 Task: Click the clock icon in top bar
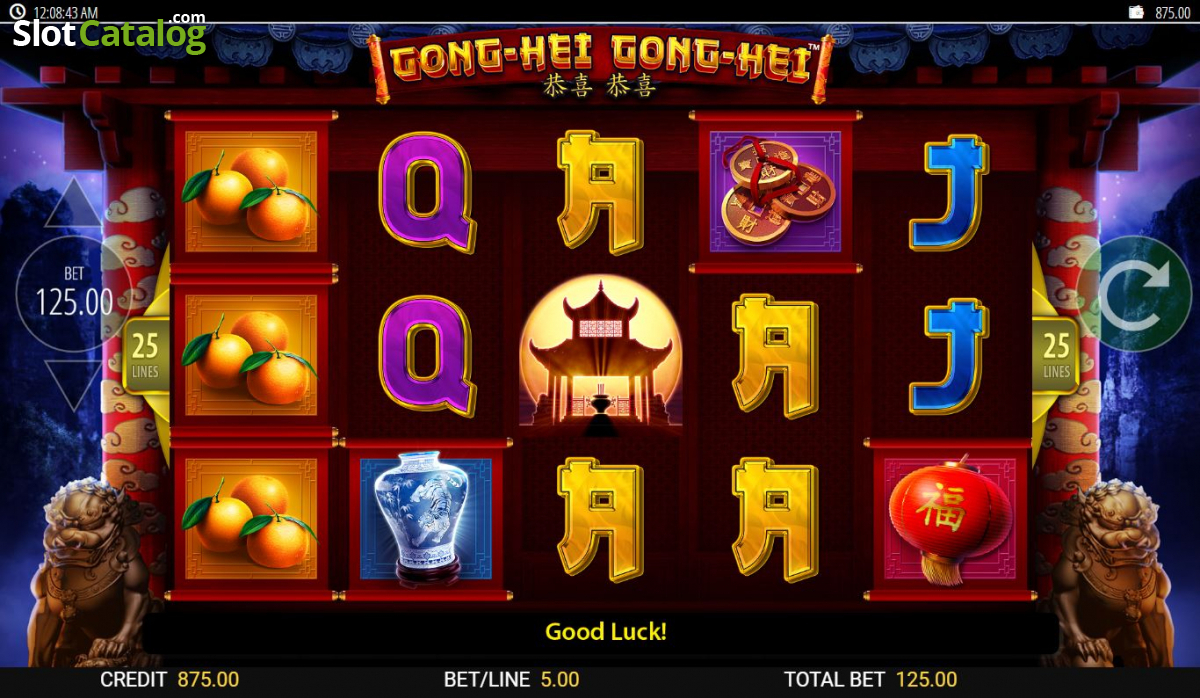click(17, 12)
